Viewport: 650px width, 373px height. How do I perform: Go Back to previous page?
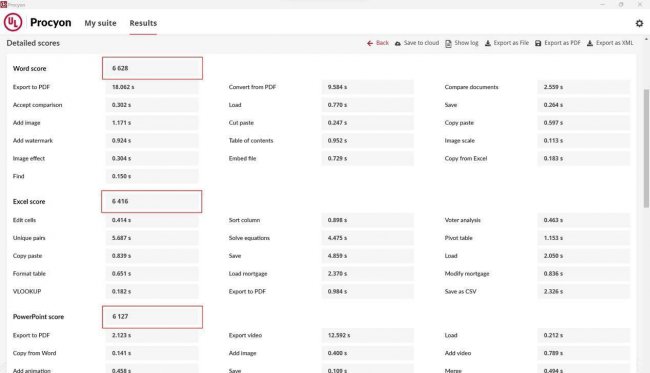[x=382, y=43]
